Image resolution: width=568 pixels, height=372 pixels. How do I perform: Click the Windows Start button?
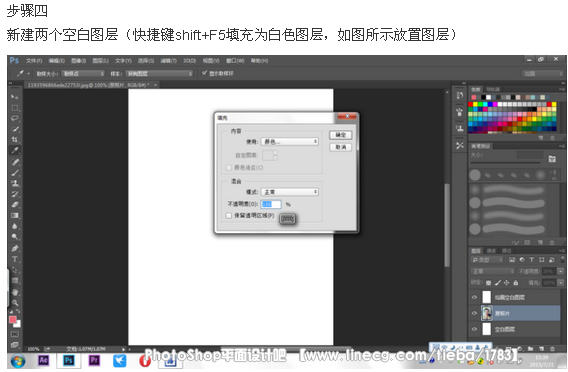pyautogui.click(x=18, y=361)
